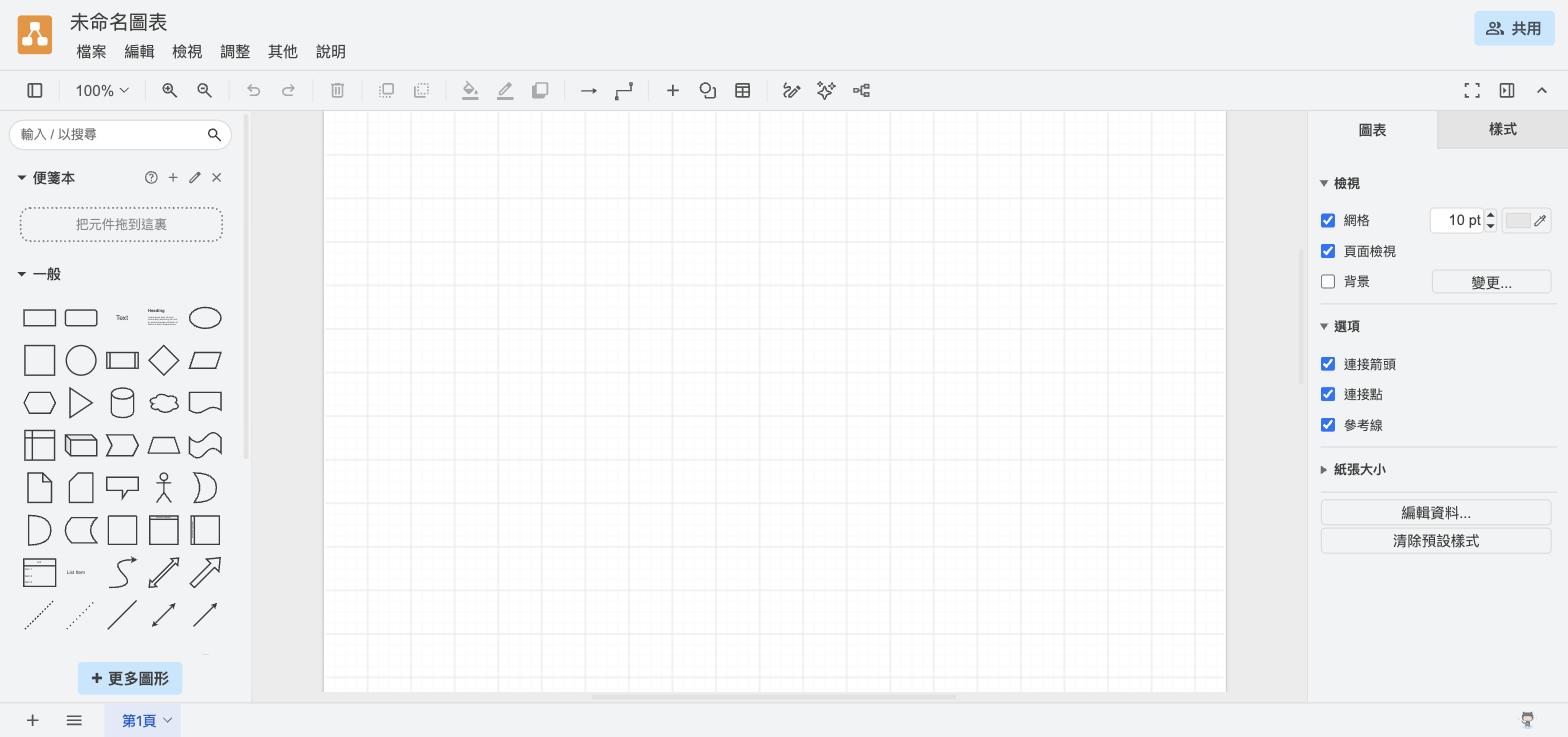Image resolution: width=1568 pixels, height=737 pixels.
Task: Click the scratchpad edit pencil icon
Action: coord(195,178)
